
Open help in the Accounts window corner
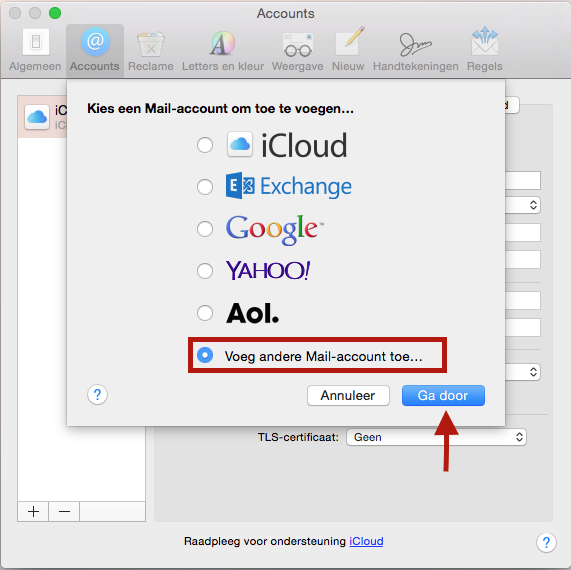[x=546, y=543]
